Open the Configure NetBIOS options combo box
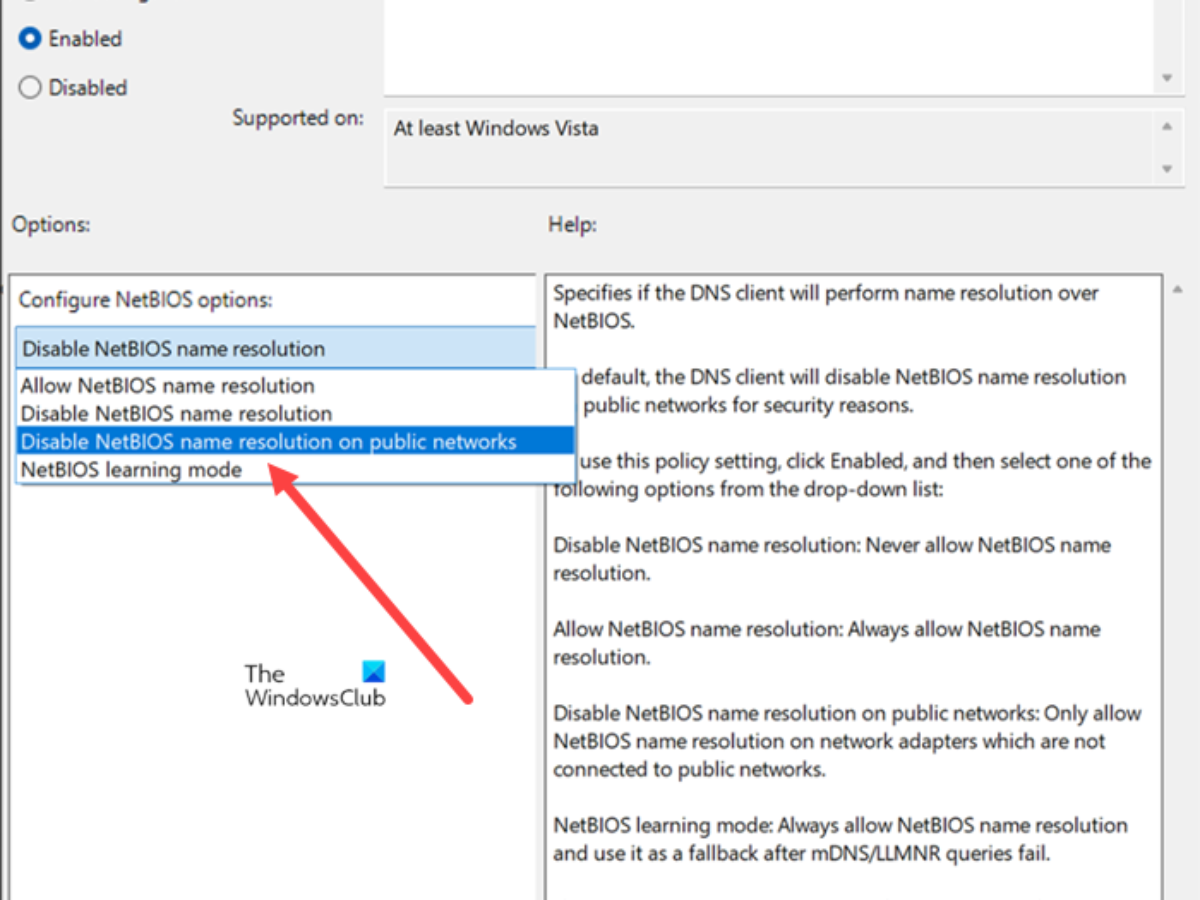This screenshot has width=1200, height=900. (275, 349)
